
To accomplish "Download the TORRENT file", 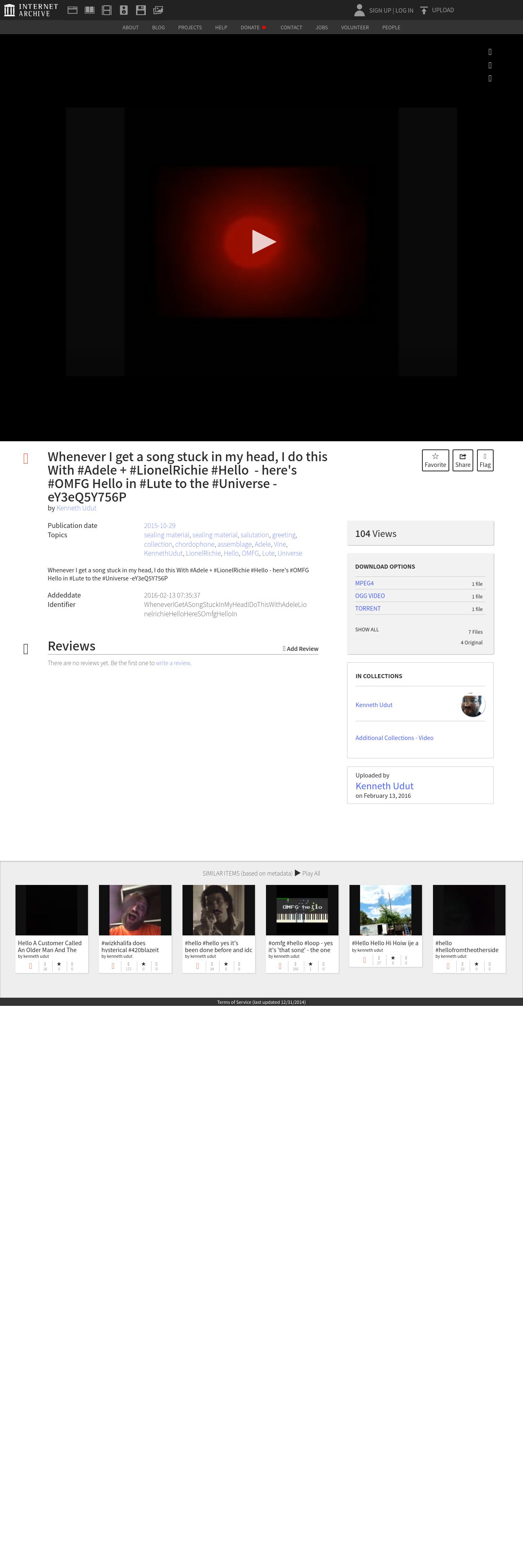I will click(x=368, y=609).
